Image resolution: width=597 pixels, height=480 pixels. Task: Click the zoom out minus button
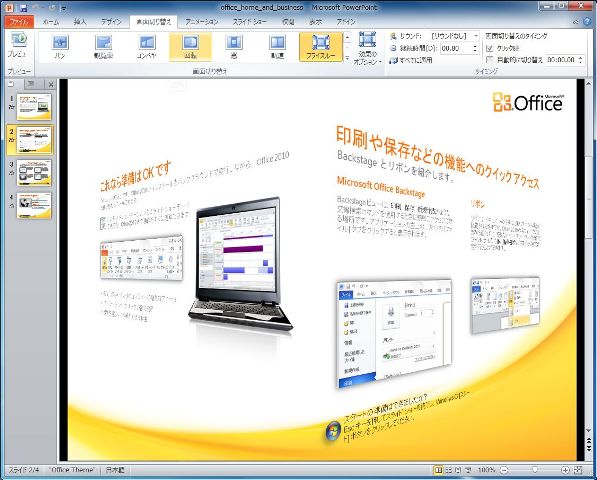pos(503,470)
